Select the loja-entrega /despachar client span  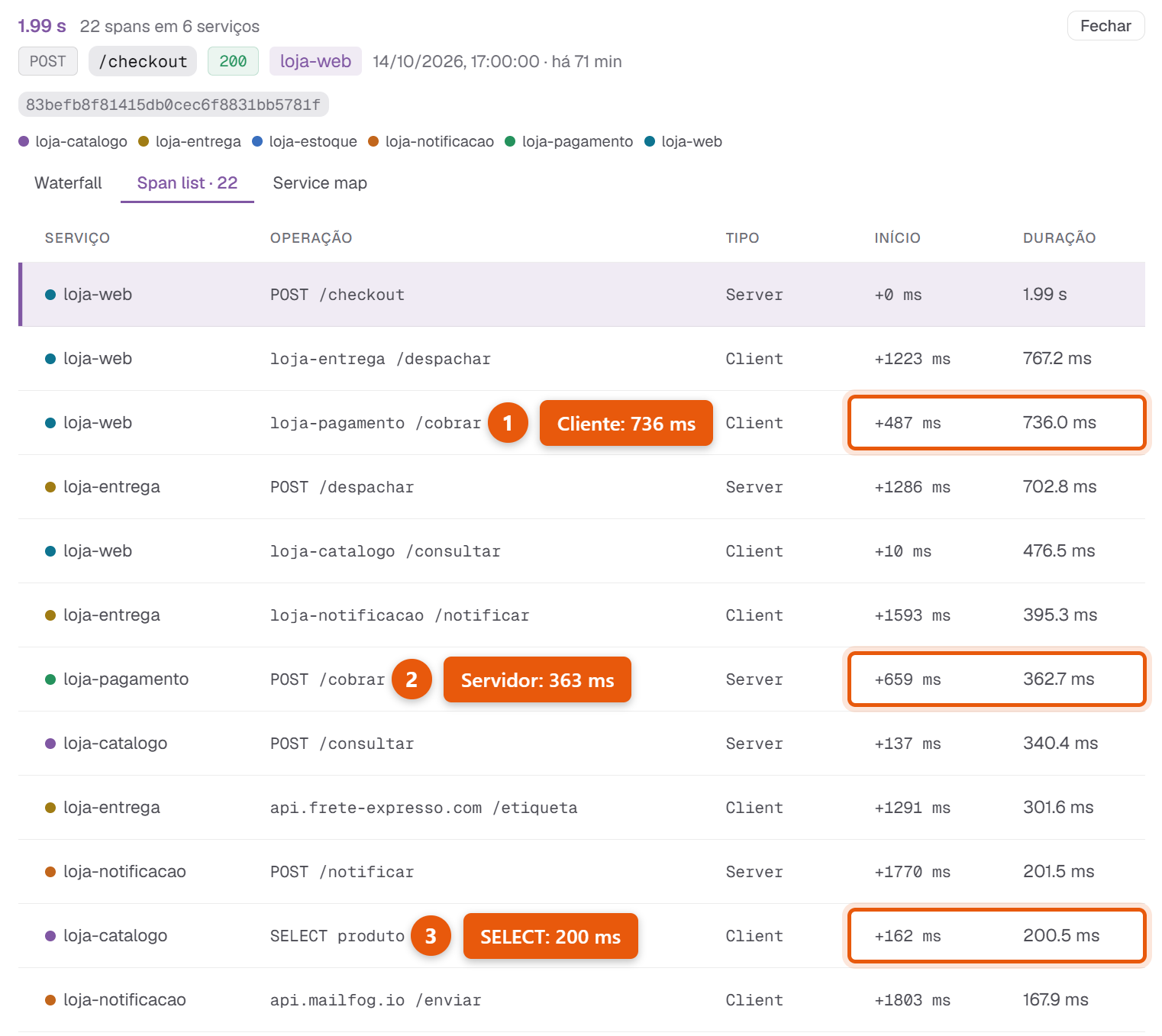[582, 359]
